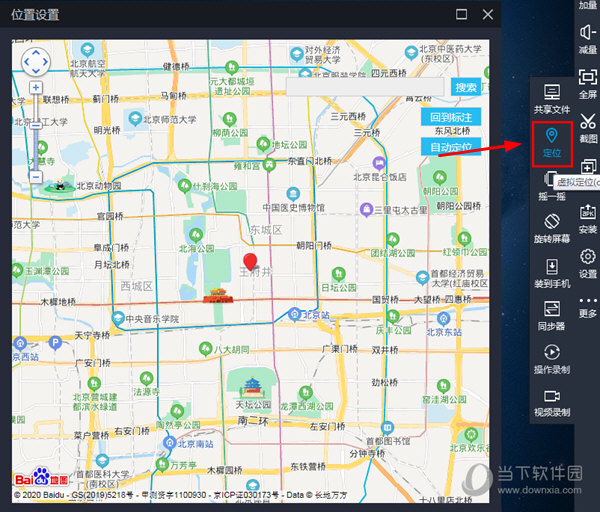Click the 什刹海公园 park label
600x512 pixels.
[214, 186]
